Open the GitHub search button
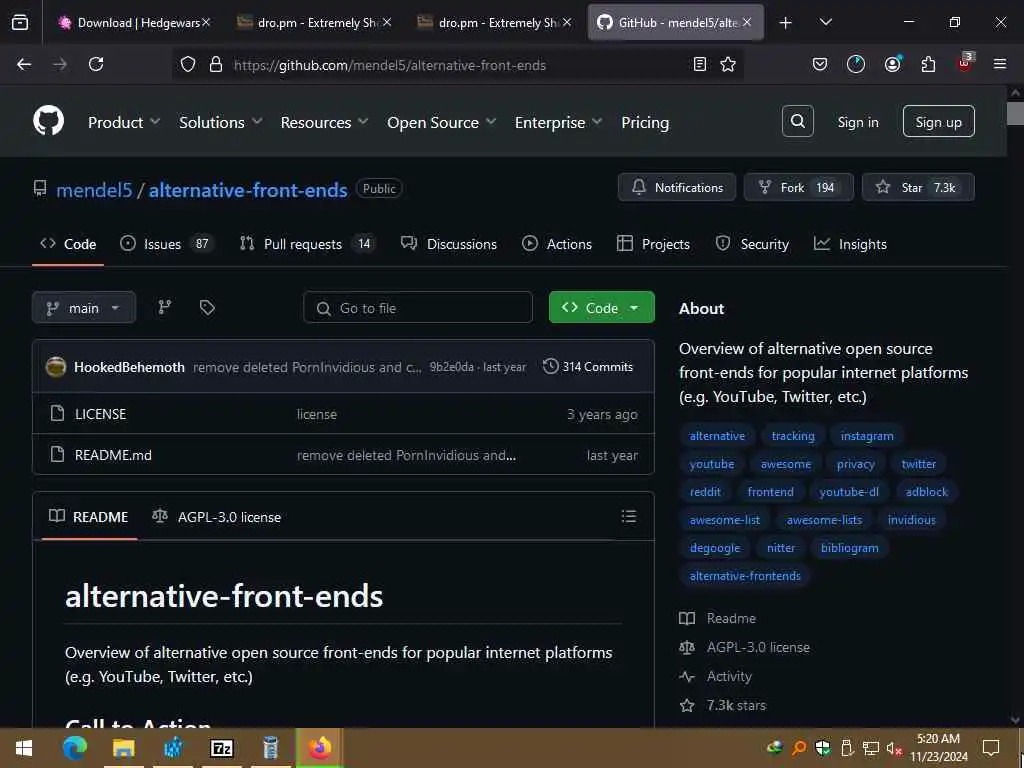Image resolution: width=1024 pixels, height=768 pixels. pyautogui.click(x=797, y=121)
